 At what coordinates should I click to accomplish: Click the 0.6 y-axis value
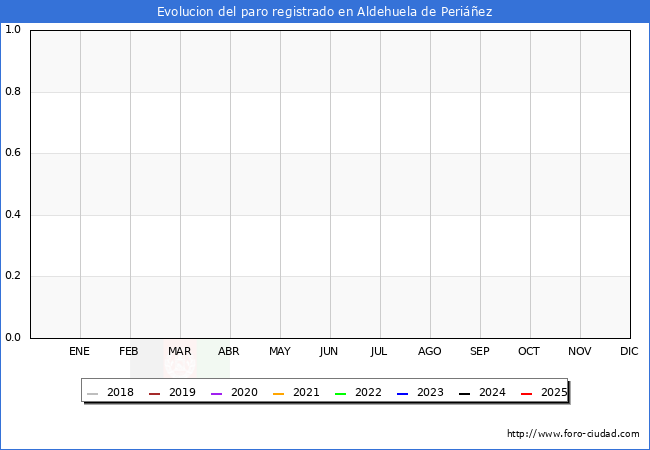click(13, 152)
